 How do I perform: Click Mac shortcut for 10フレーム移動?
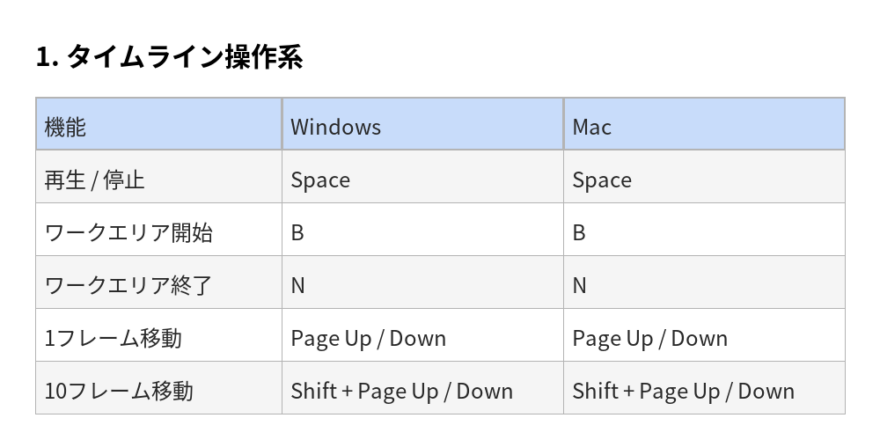pyautogui.click(x=683, y=391)
